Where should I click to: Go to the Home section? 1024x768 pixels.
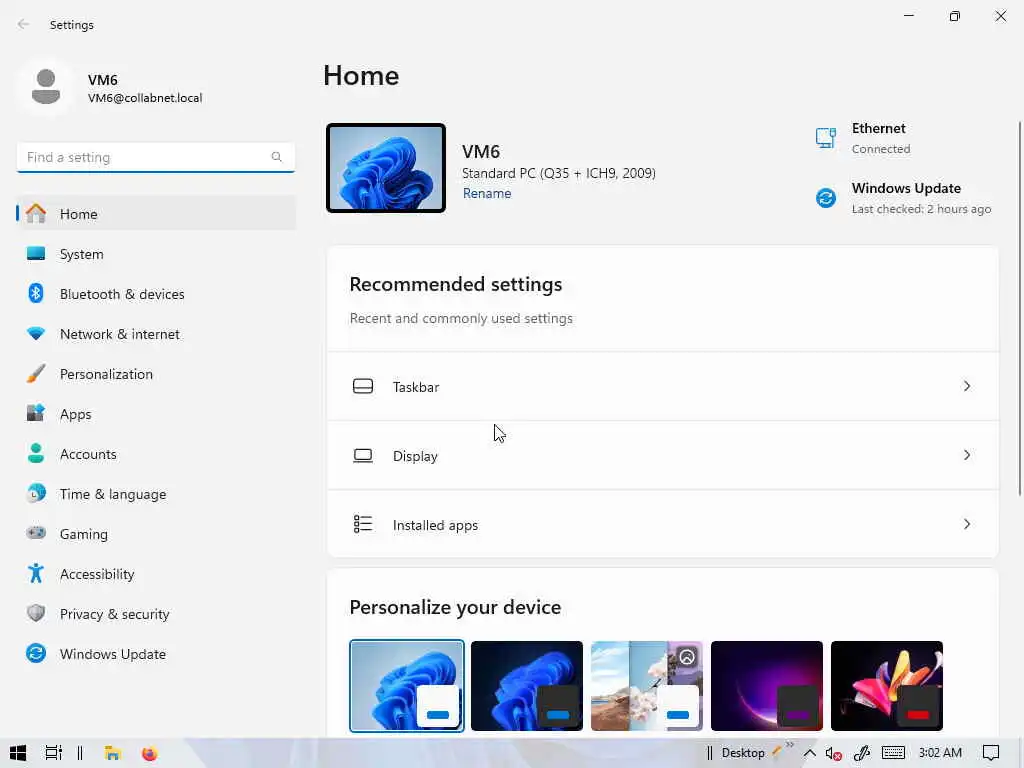pyautogui.click(x=156, y=214)
